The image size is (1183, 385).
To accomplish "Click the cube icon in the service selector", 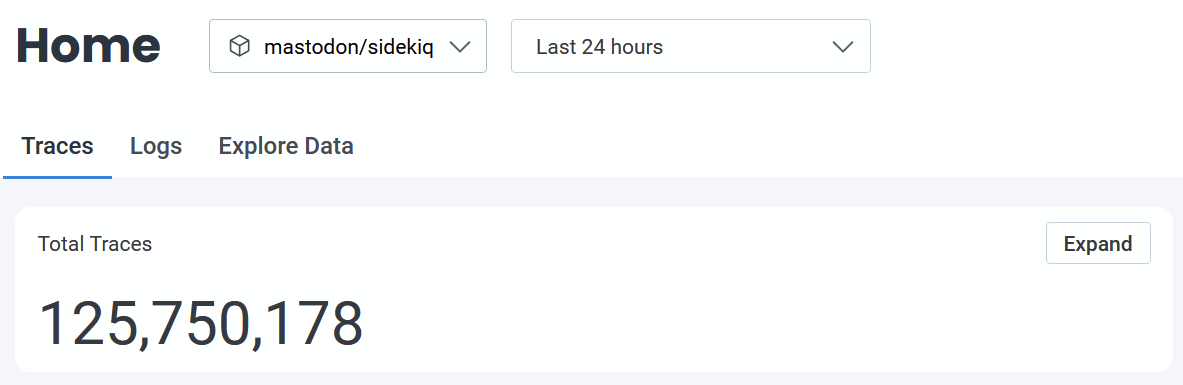I will pyautogui.click(x=239, y=47).
